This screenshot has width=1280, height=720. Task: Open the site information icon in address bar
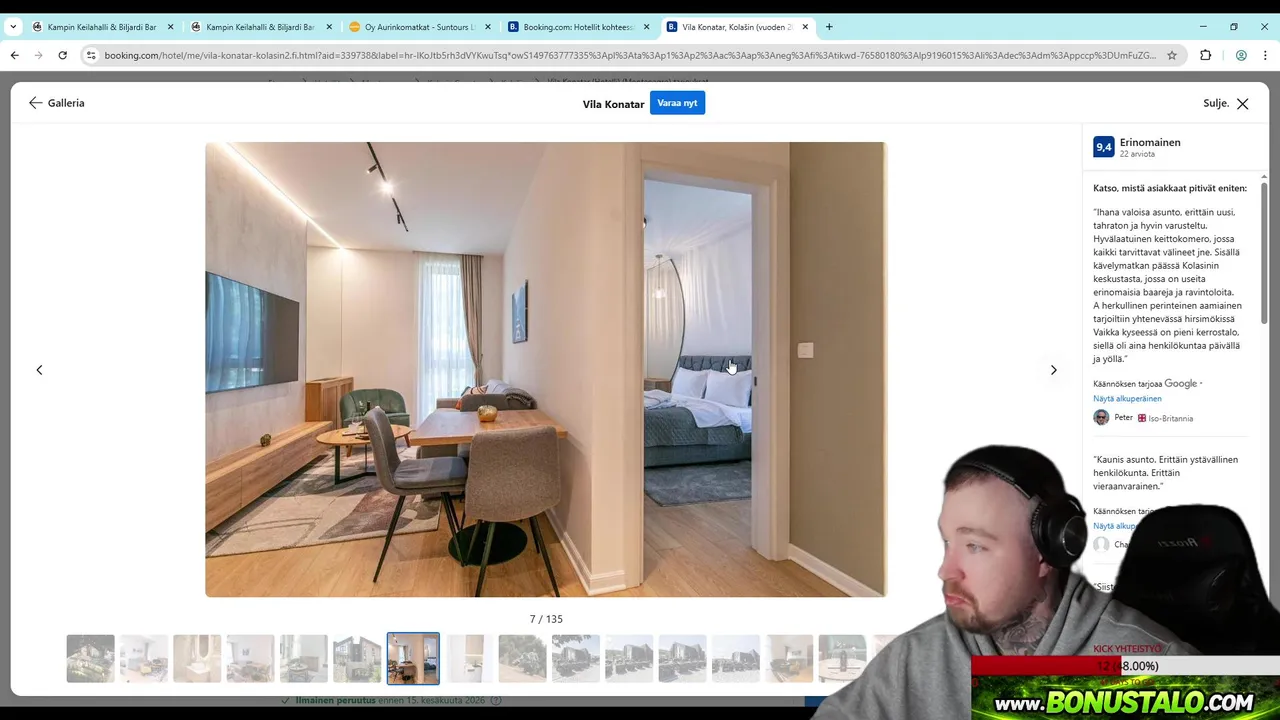91,55
